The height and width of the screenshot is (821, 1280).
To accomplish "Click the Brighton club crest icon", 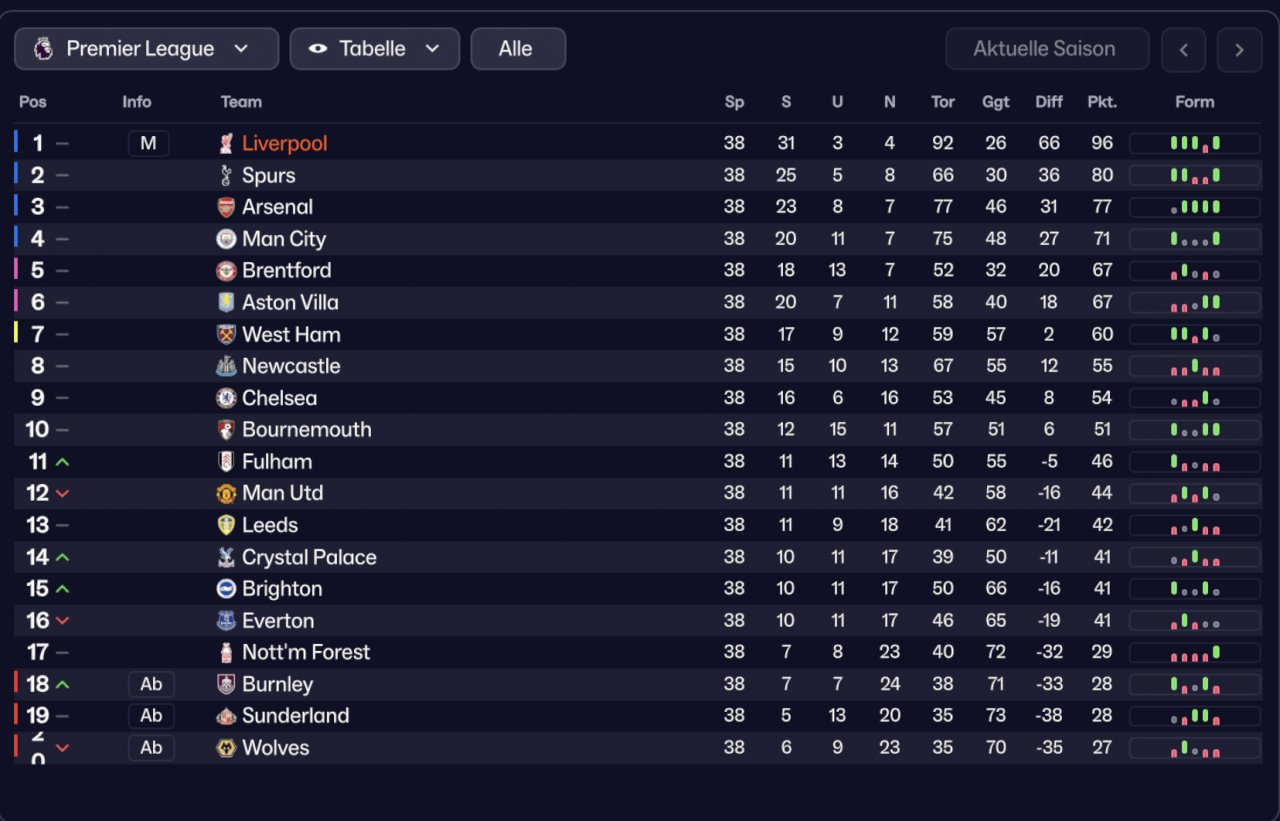I will pyautogui.click(x=226, y=589).
